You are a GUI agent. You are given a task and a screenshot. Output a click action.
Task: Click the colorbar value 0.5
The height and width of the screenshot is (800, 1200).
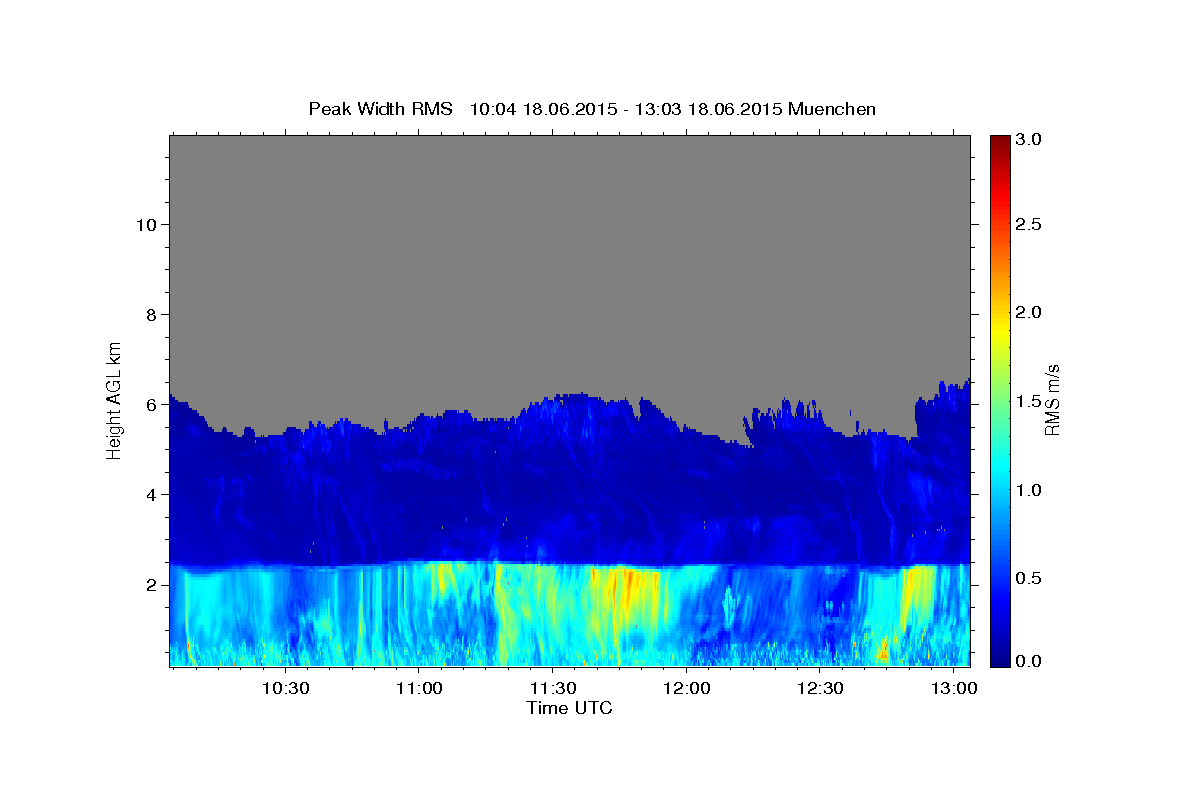tap(1030, 577)
